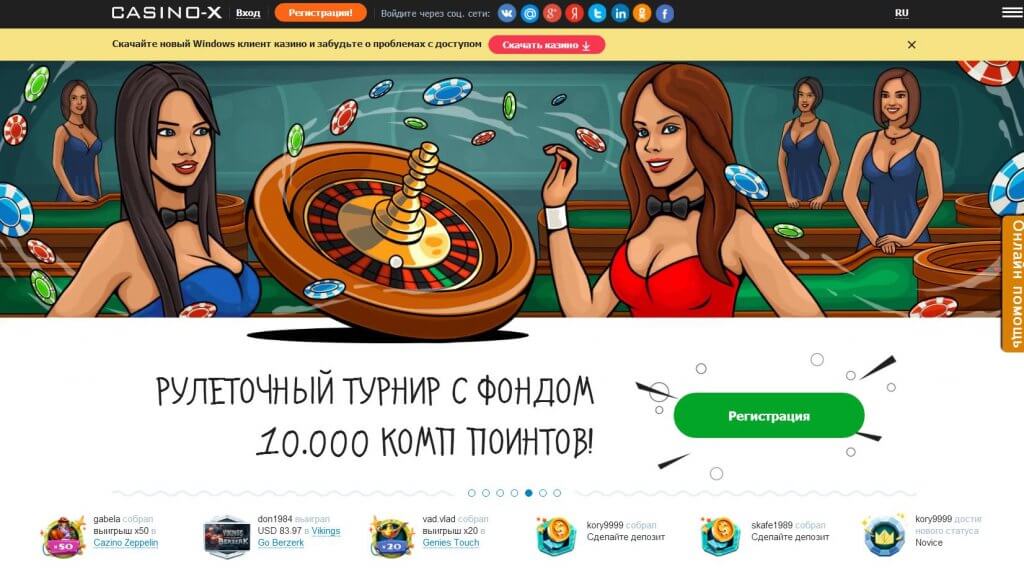Select the first carousel slide dot
Screen dimensions: 1024x568
(x=472, y=493)
